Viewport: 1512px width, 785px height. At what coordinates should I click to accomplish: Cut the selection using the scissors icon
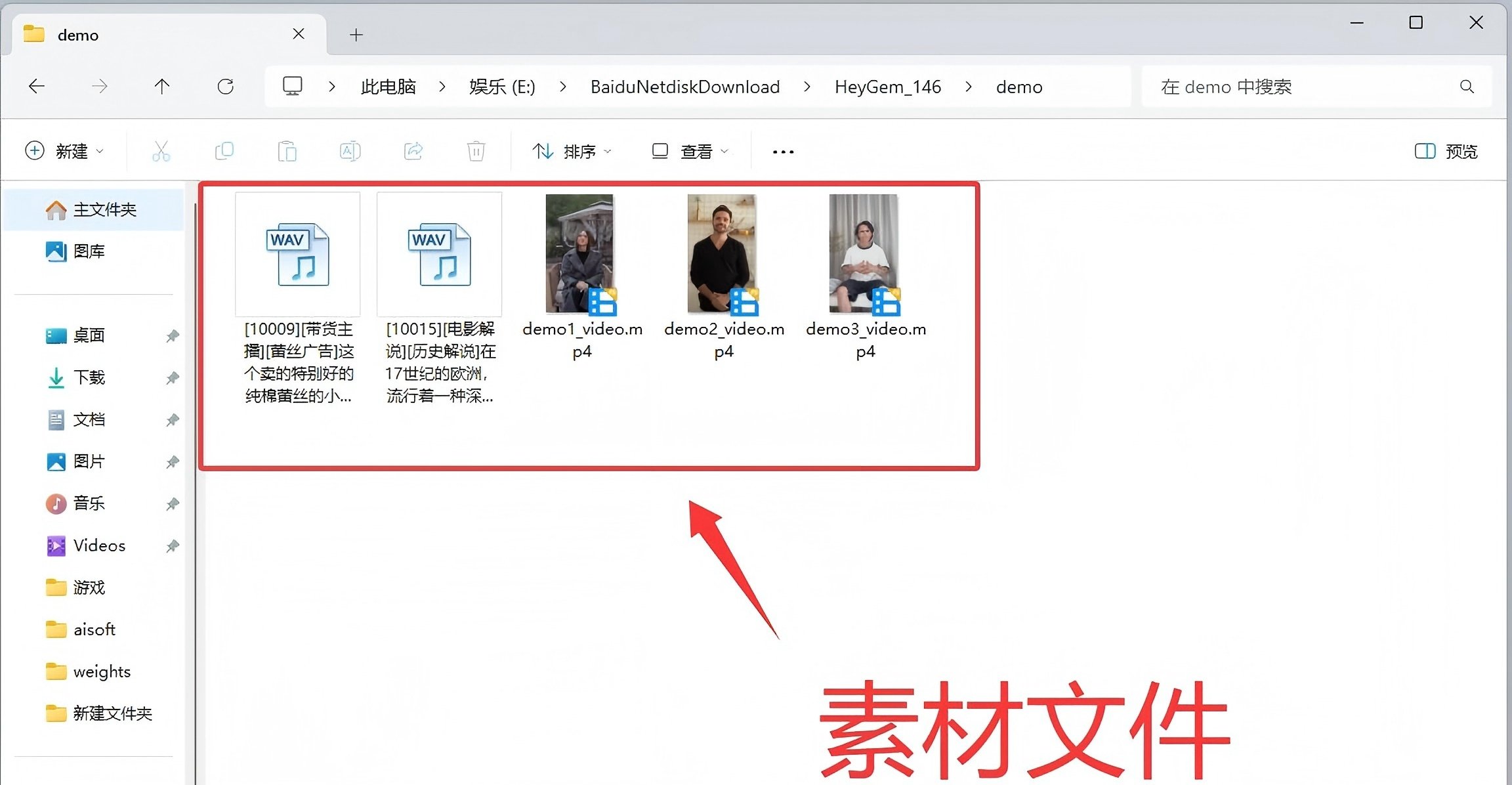tap(161, 151)
